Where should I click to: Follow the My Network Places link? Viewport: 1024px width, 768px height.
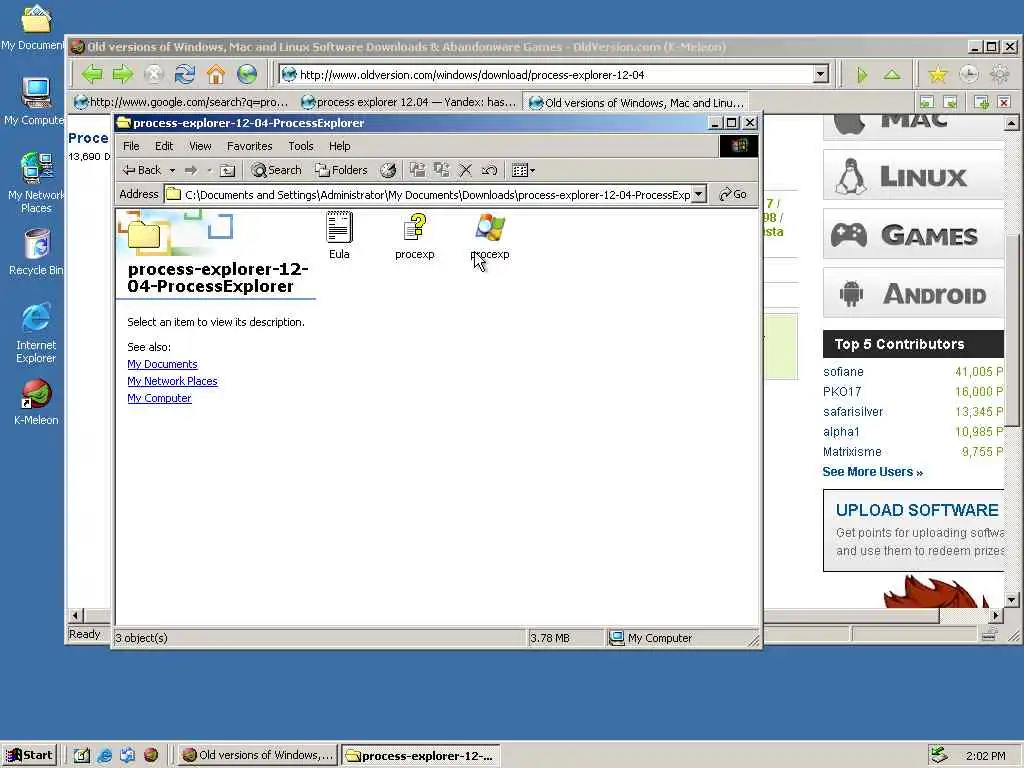172,381
